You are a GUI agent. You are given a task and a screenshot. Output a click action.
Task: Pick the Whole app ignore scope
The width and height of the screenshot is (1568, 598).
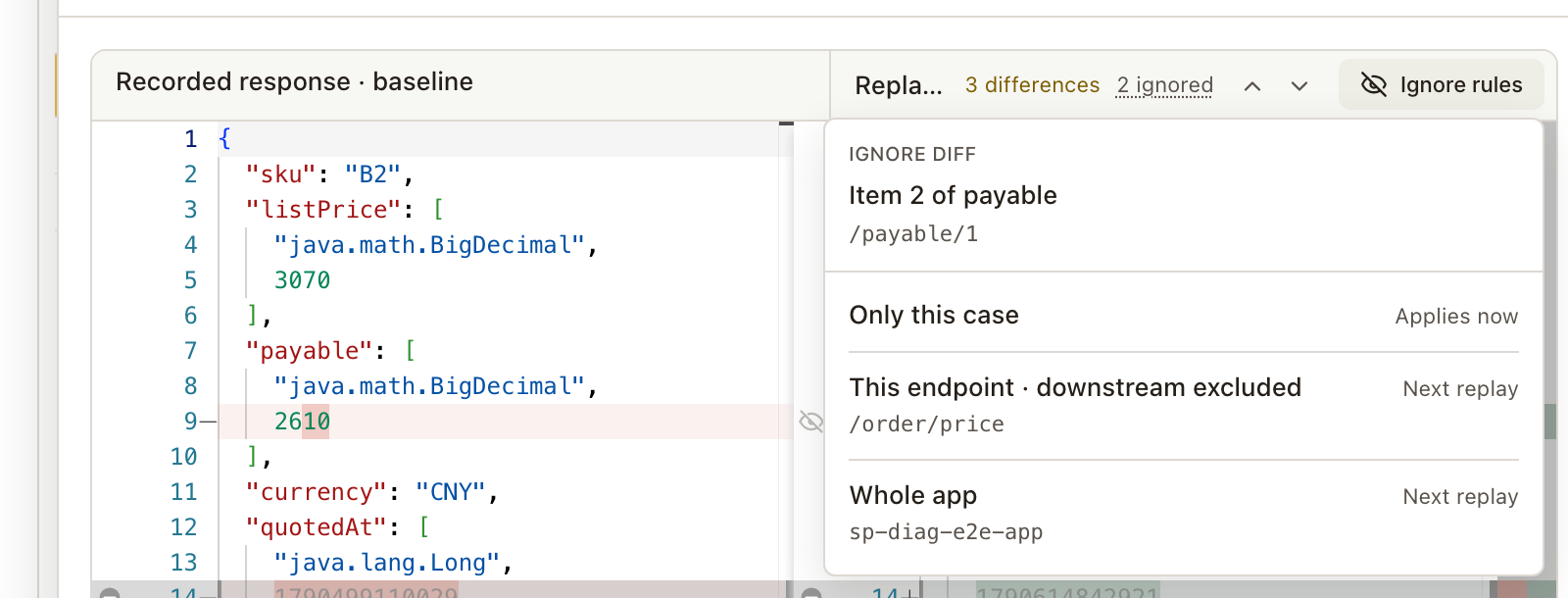click(x=1184, y=514)
